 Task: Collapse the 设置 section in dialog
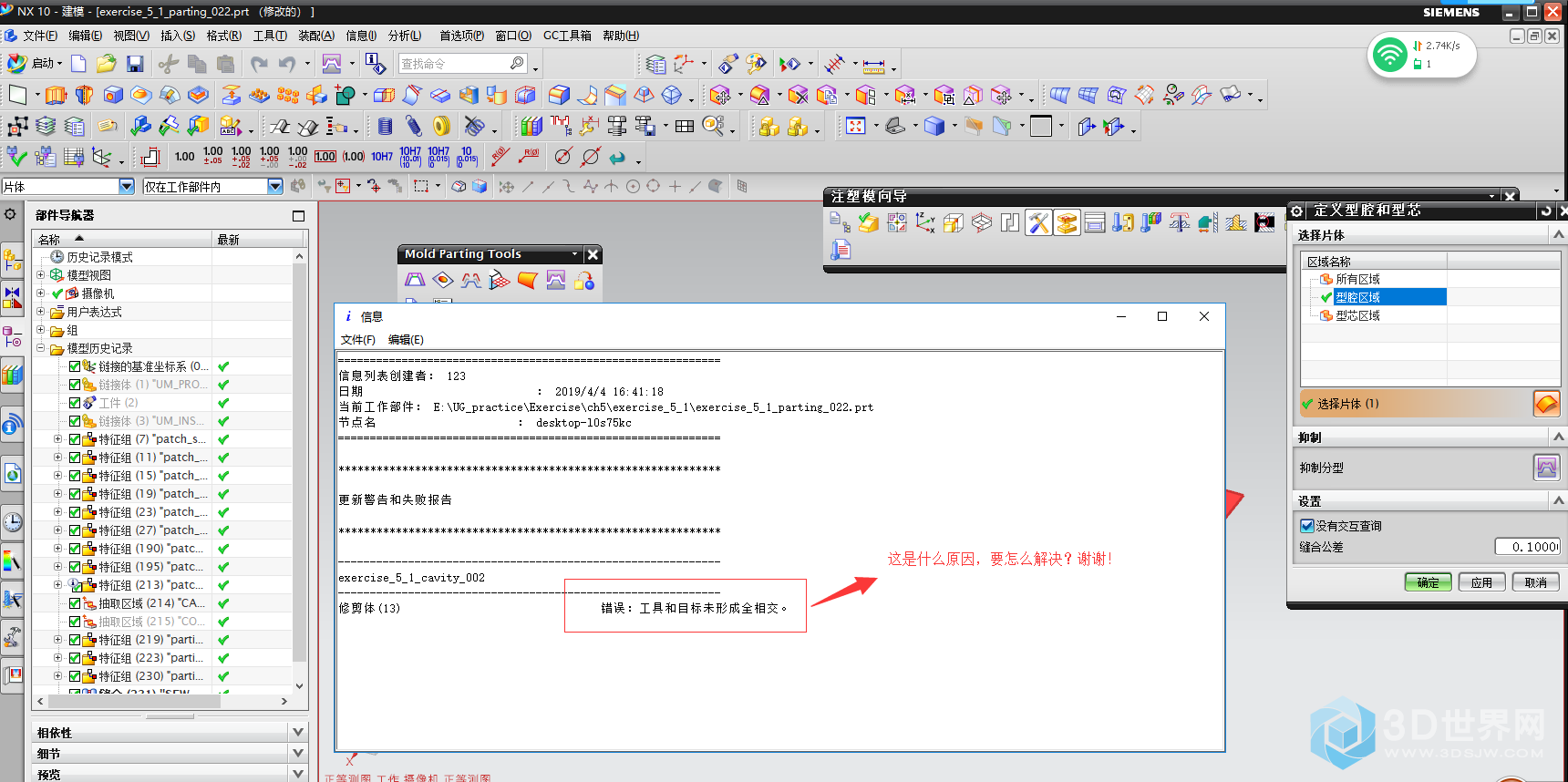coord(1559,501)
